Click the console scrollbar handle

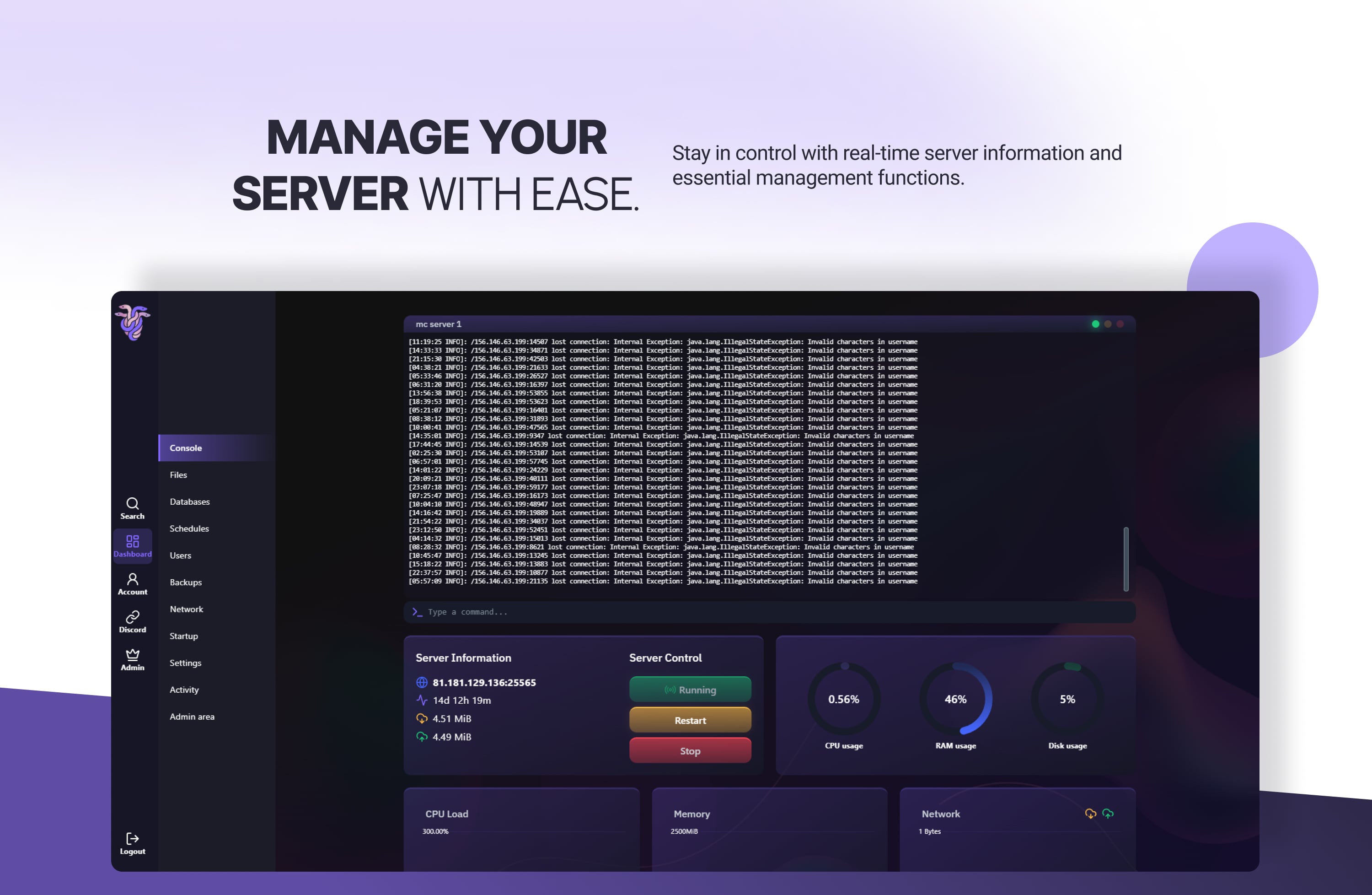[x=1126, y=559]
